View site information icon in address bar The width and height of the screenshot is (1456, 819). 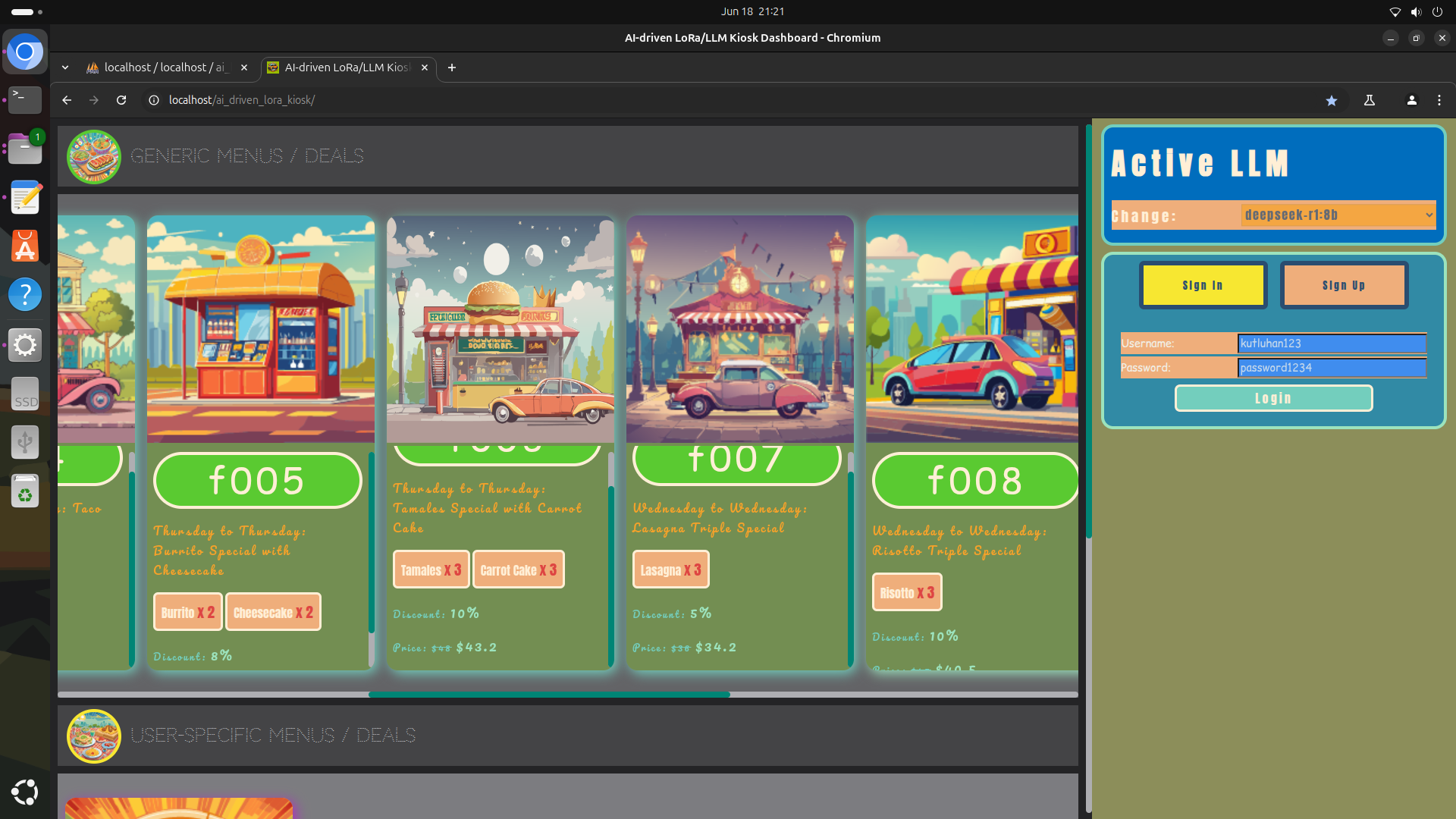tap(154, 100)
